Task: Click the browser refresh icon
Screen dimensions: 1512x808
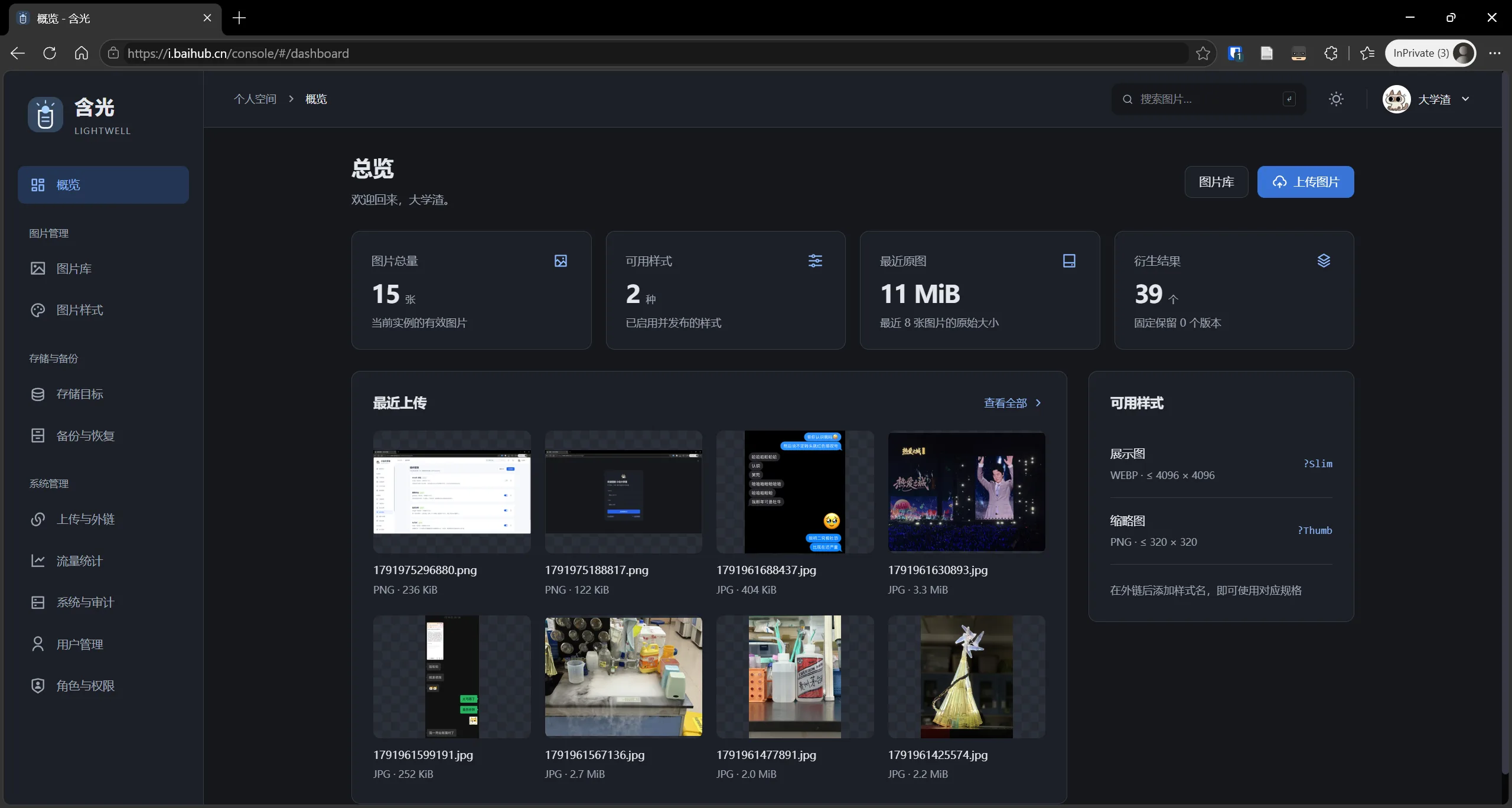Action: (x=50, y=53)
